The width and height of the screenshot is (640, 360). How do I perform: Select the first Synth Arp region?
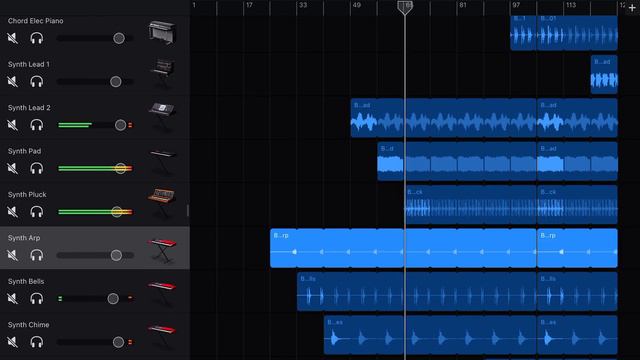pyautogui.click(x=403, y=248)
